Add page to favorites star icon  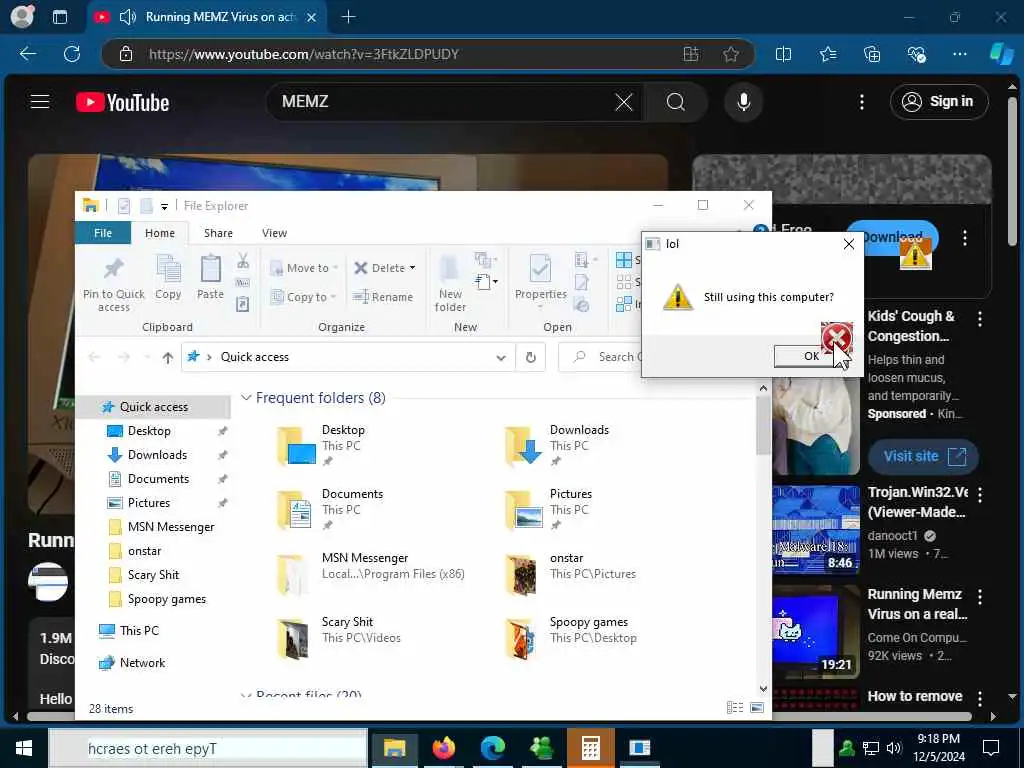(x=730, y=54)
